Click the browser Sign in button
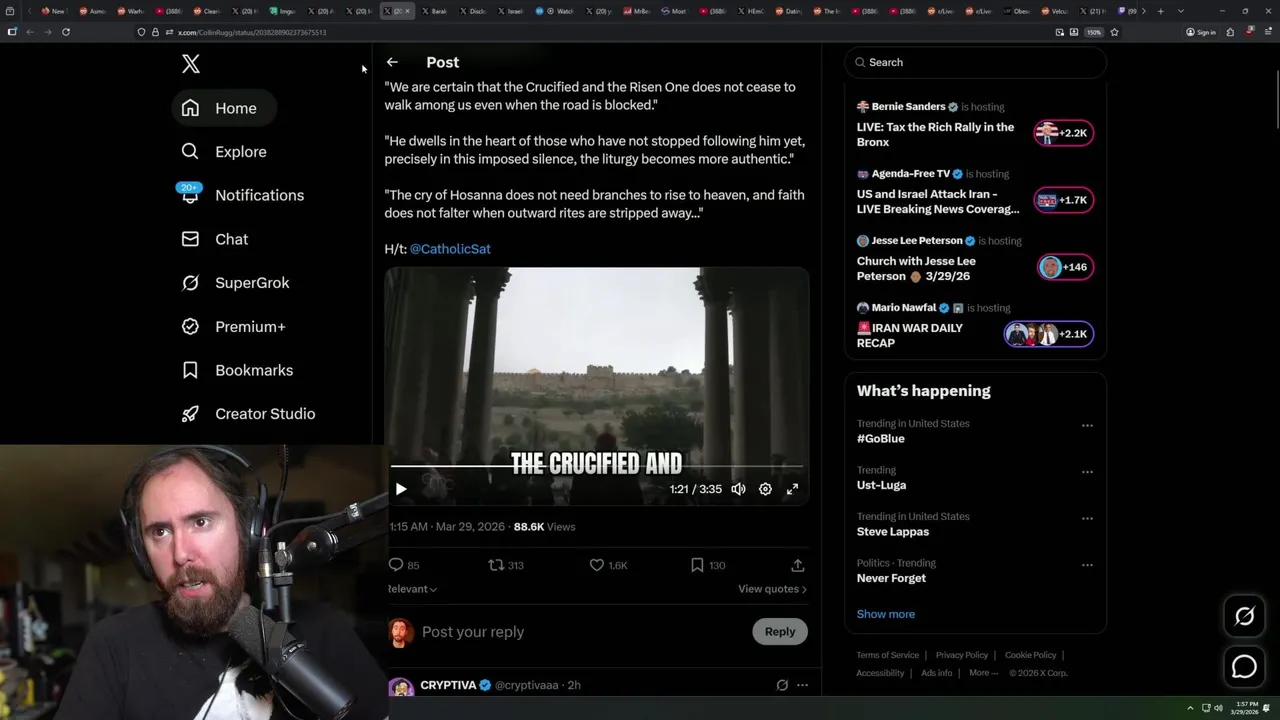 pyautogui.click(x=1201, y=32)
